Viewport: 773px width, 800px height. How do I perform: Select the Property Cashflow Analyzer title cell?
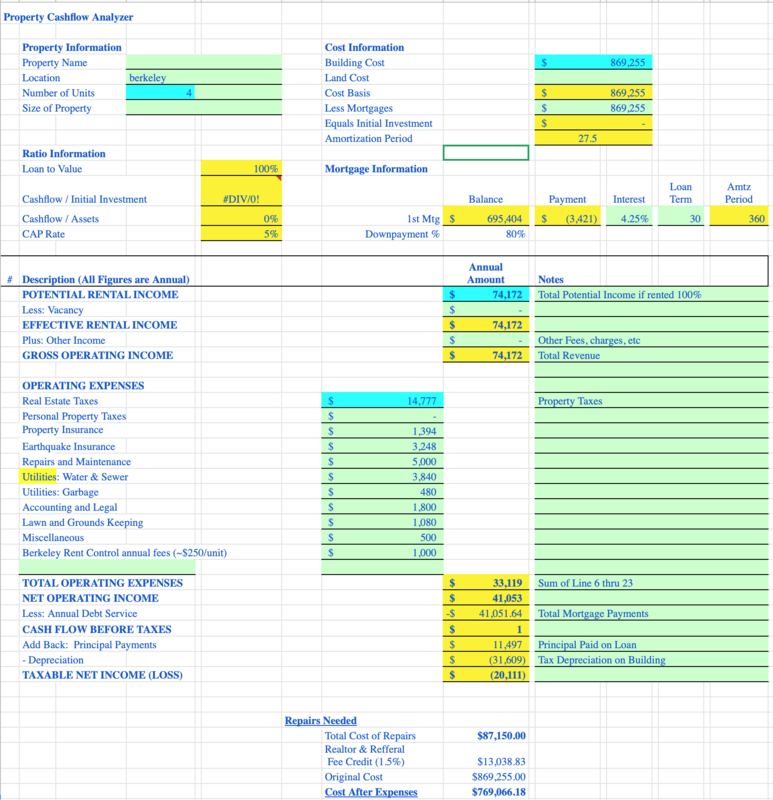tap(68, 17)
